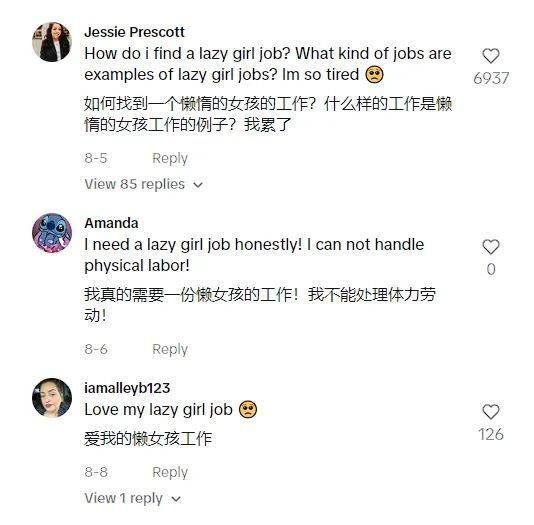
Task: Open the Amanda username link
Action: point(111,223)
